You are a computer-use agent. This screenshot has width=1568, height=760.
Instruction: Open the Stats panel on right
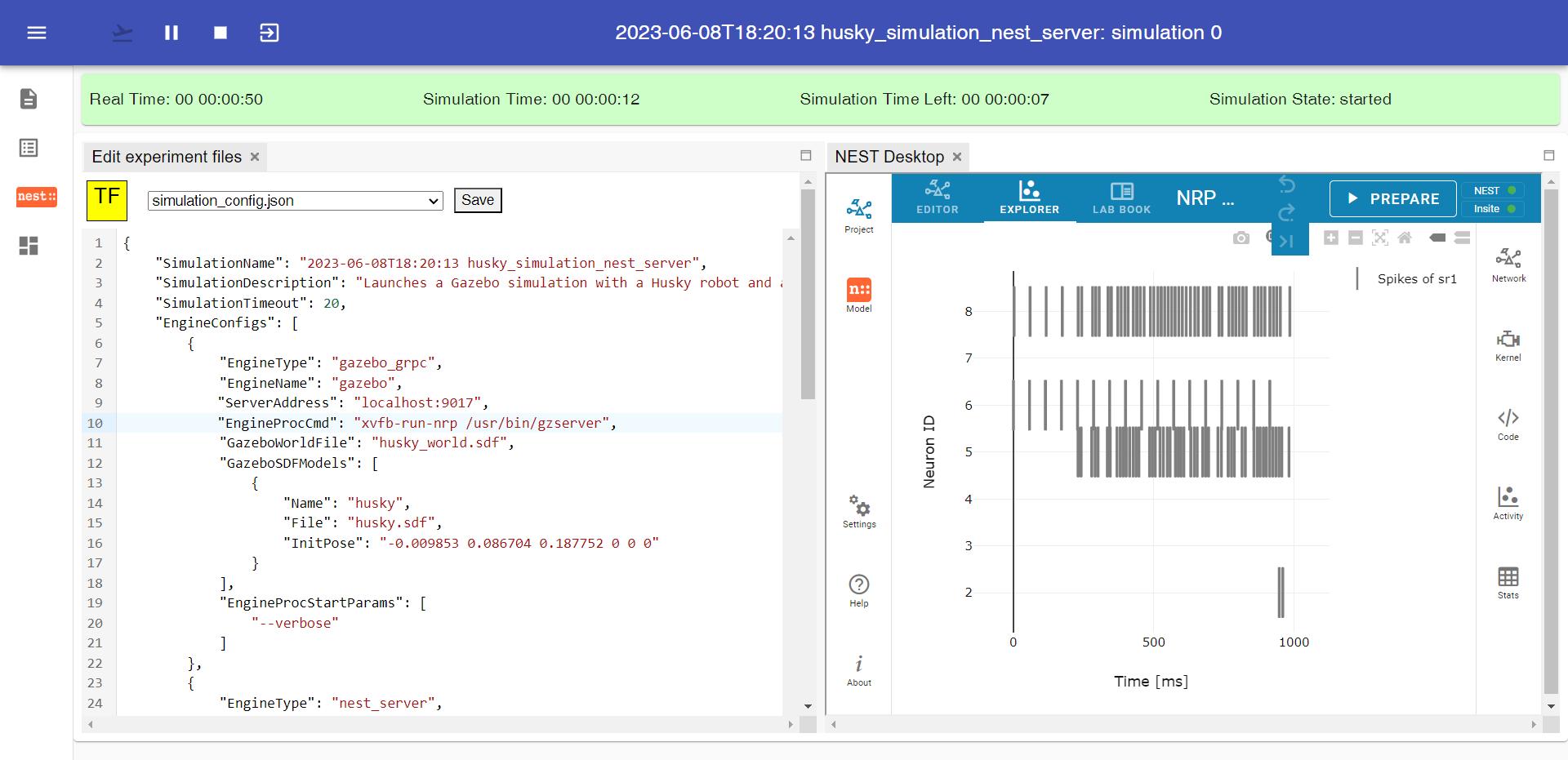[x=1508, y=582]
